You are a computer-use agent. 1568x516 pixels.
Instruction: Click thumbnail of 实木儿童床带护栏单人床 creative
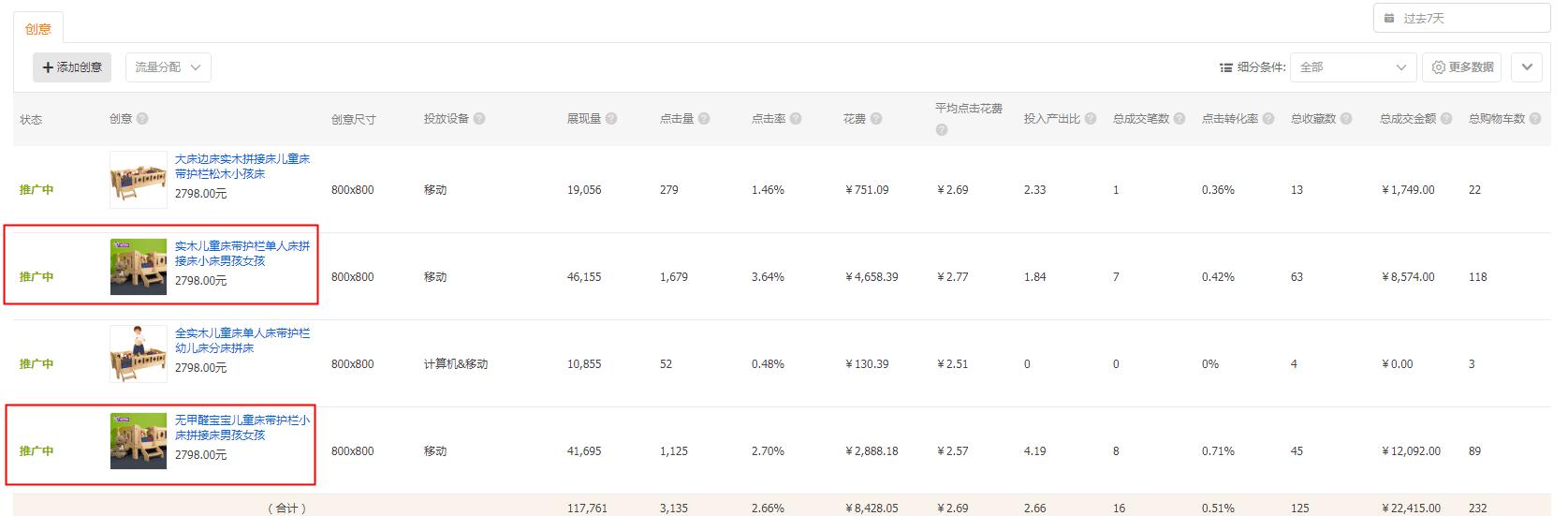tap(139, 267)
